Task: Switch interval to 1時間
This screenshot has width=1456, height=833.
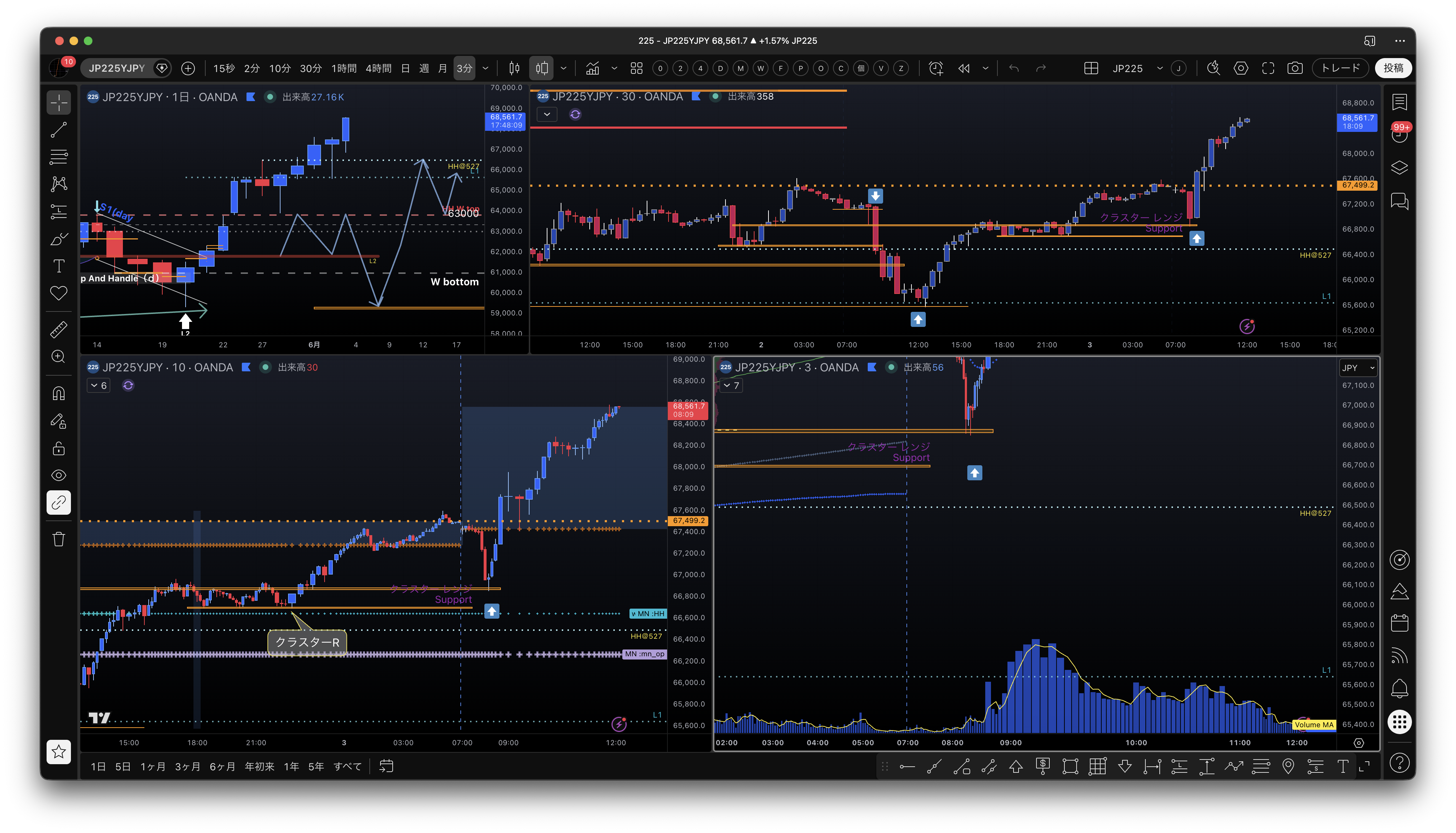Action: [x=344, y=68]
